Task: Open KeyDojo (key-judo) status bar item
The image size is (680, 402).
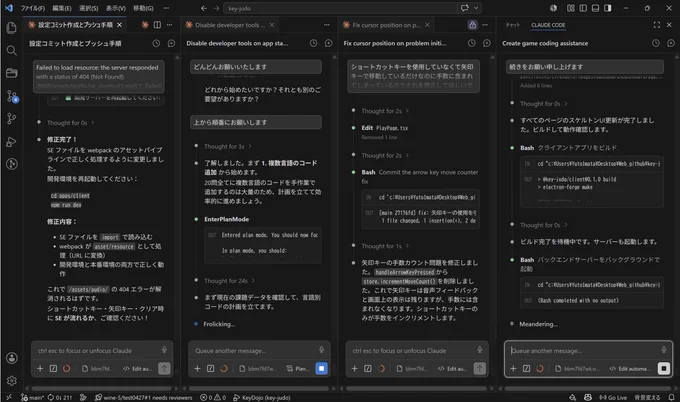Action: (262, 397)
